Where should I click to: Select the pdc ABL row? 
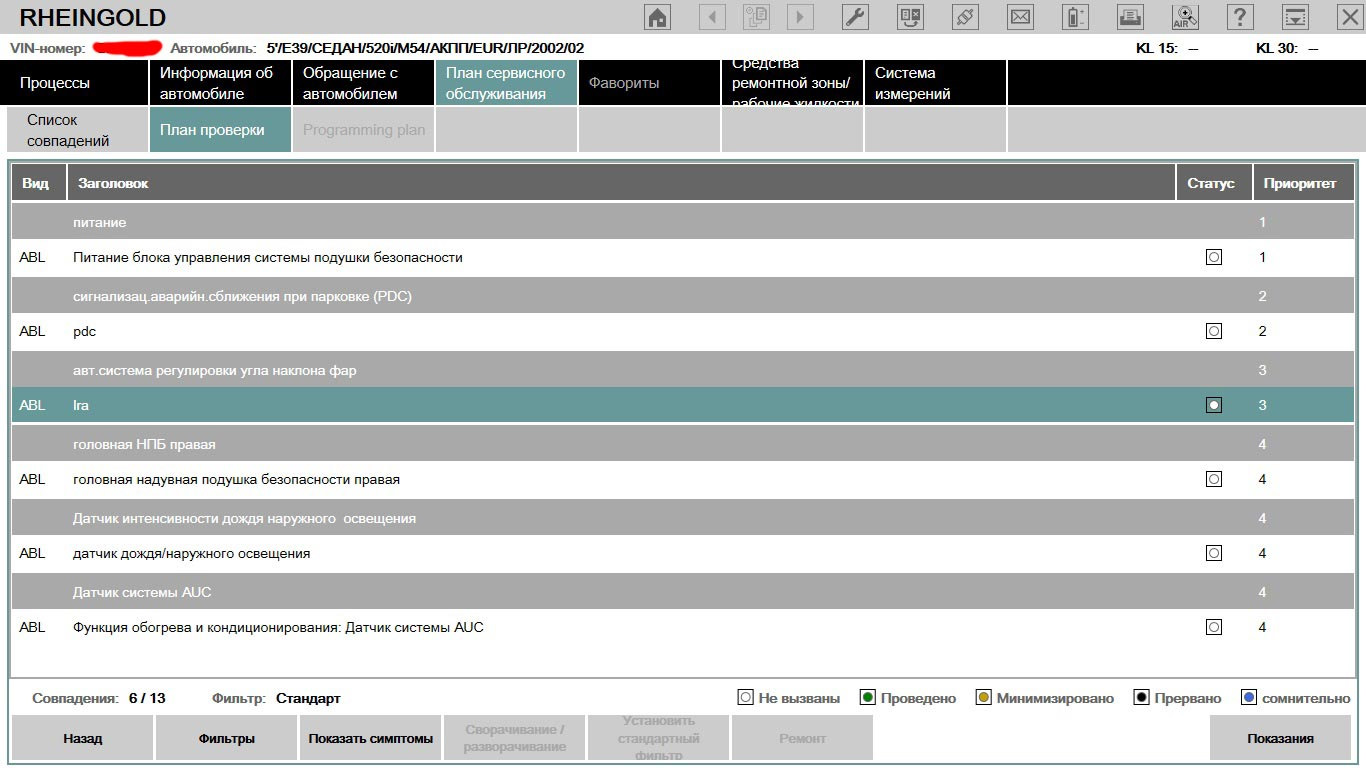tap(683, 331)
